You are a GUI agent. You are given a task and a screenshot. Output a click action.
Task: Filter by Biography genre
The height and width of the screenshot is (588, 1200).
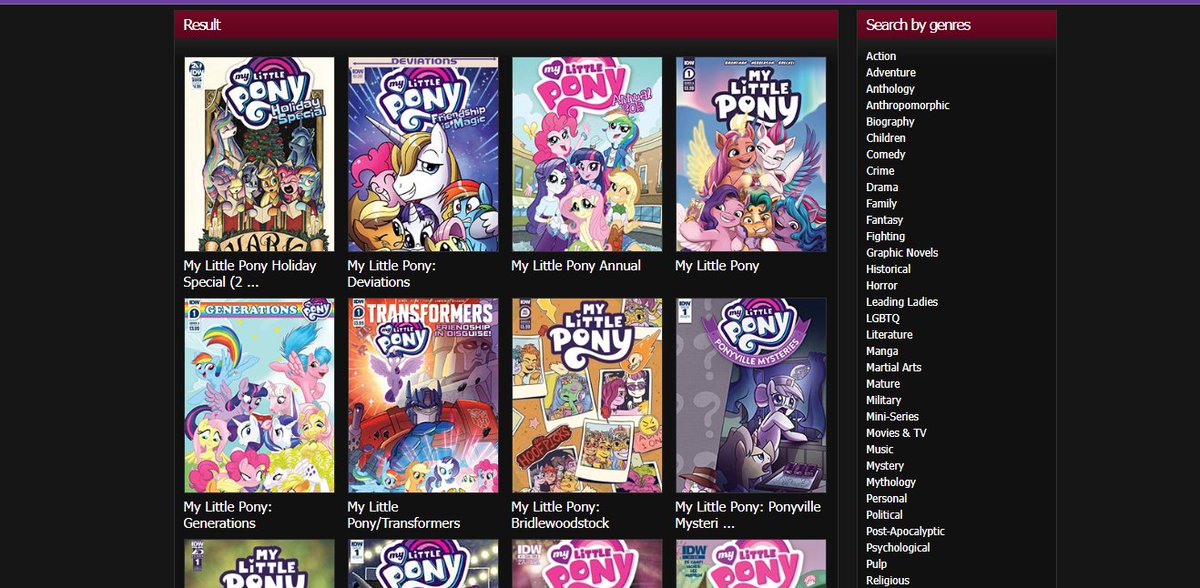tap(890, 122)
